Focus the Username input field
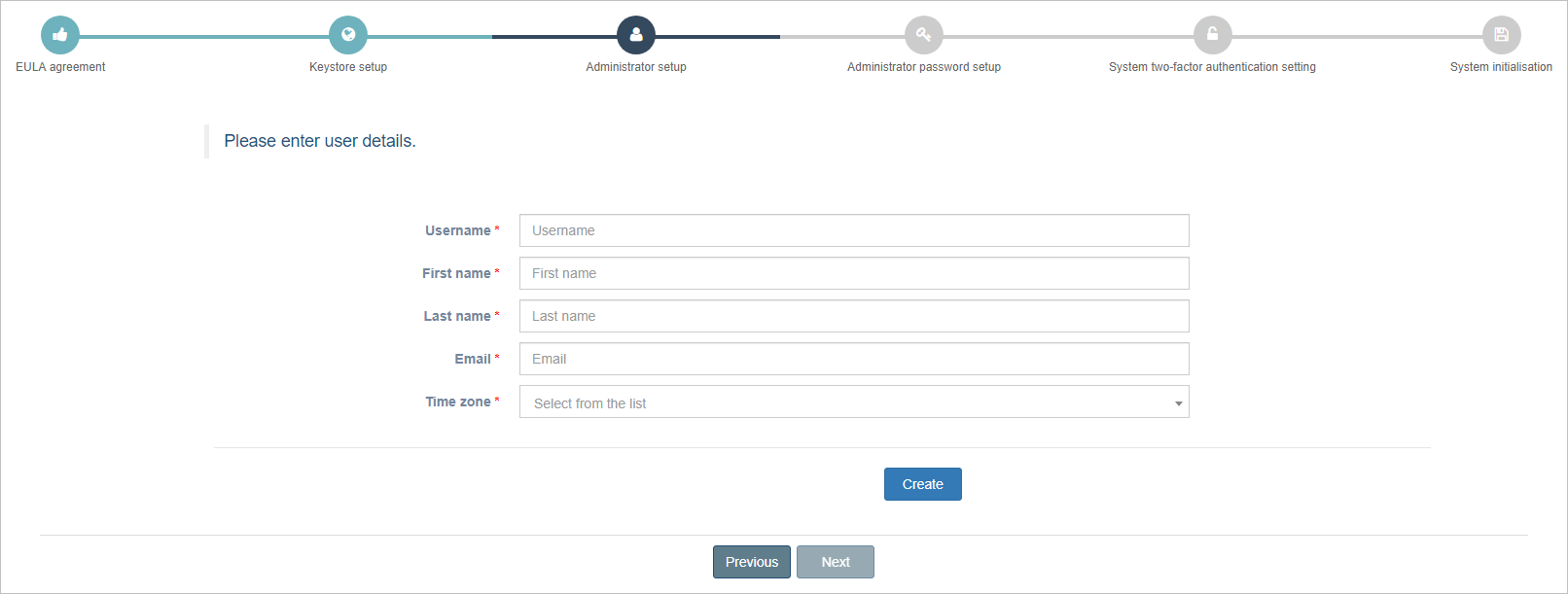This screenshot has height=594, width=1568. tap(854, 230)
